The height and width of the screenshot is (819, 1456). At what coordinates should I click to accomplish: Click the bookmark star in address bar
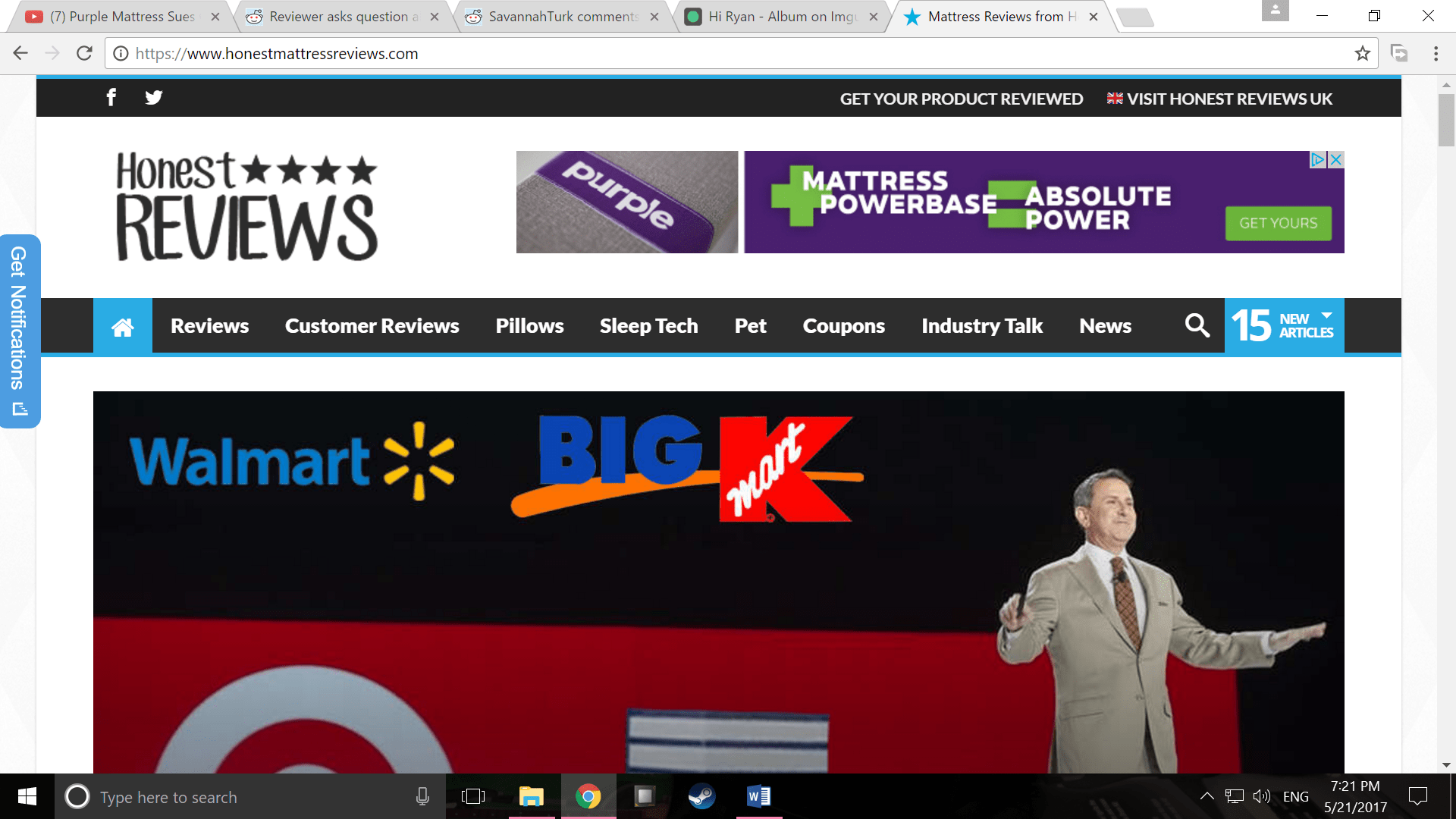click(x=1361, y=53)
